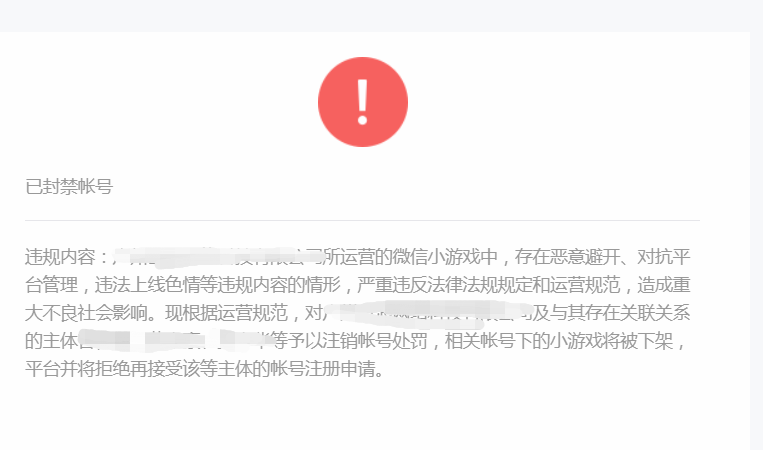This screenshot has width=763, height=450.
Task: Click the gray vertical strip along right edge
Action: pos(757,241)
